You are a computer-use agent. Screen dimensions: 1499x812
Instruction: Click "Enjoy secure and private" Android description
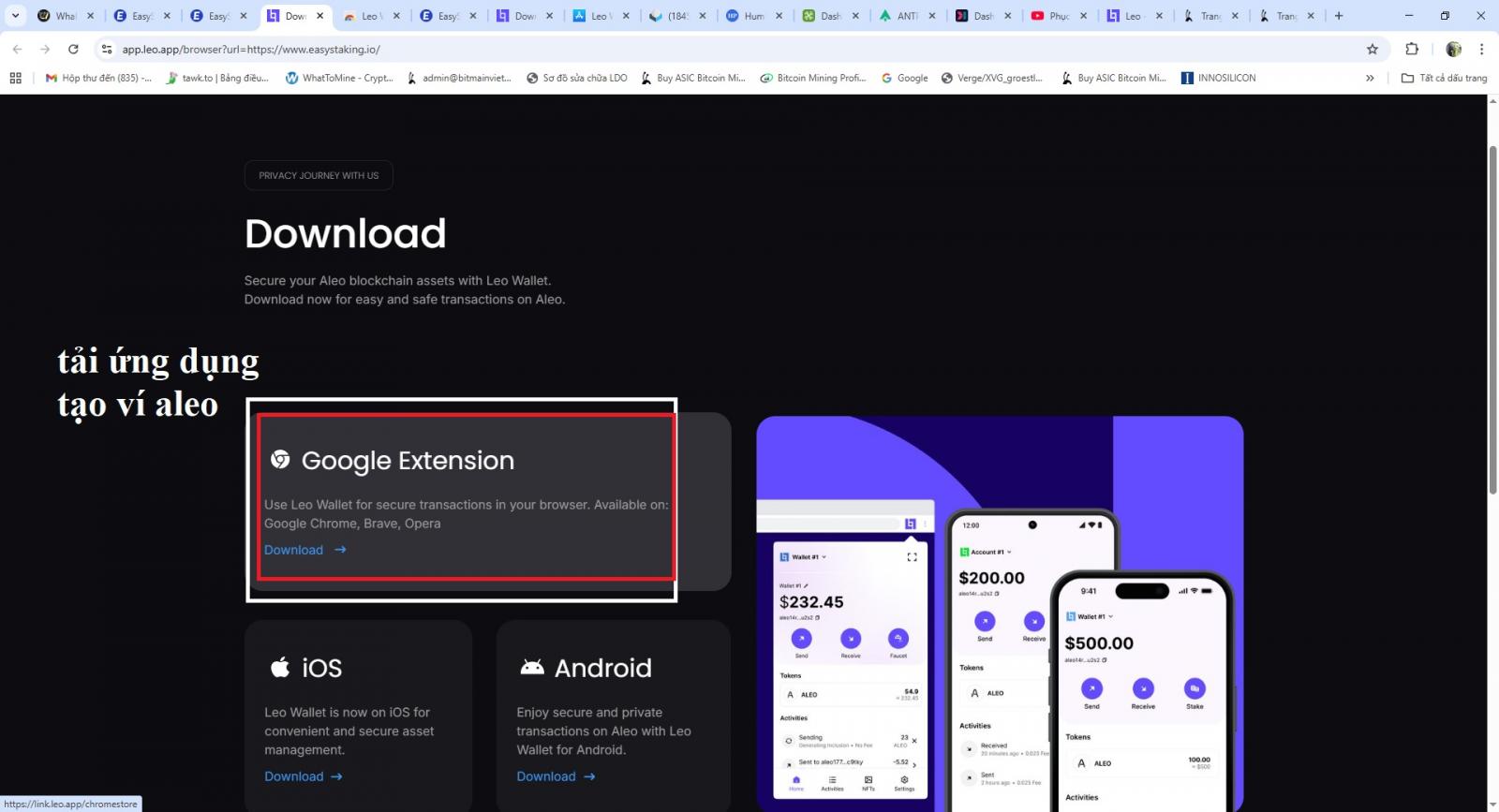click(x=603, y=731)
